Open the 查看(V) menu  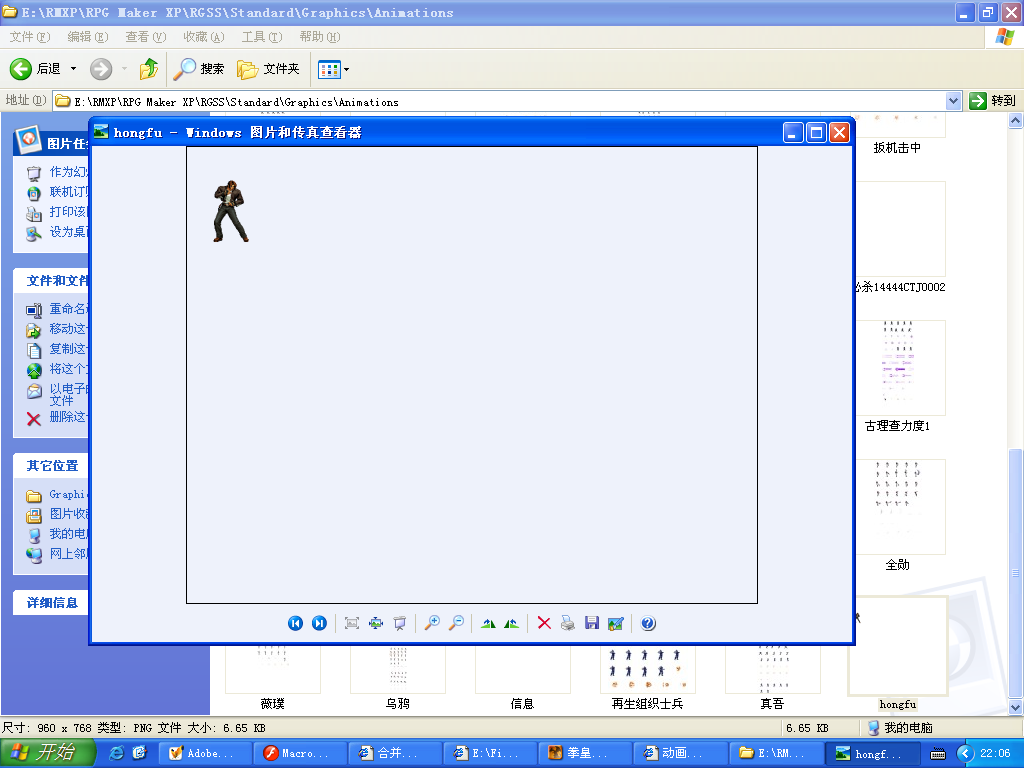(146, 37)
